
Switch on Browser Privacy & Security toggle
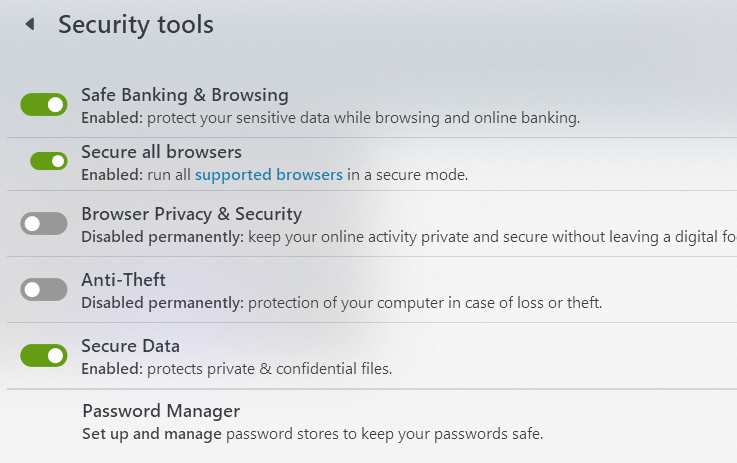tap(44, 223)
